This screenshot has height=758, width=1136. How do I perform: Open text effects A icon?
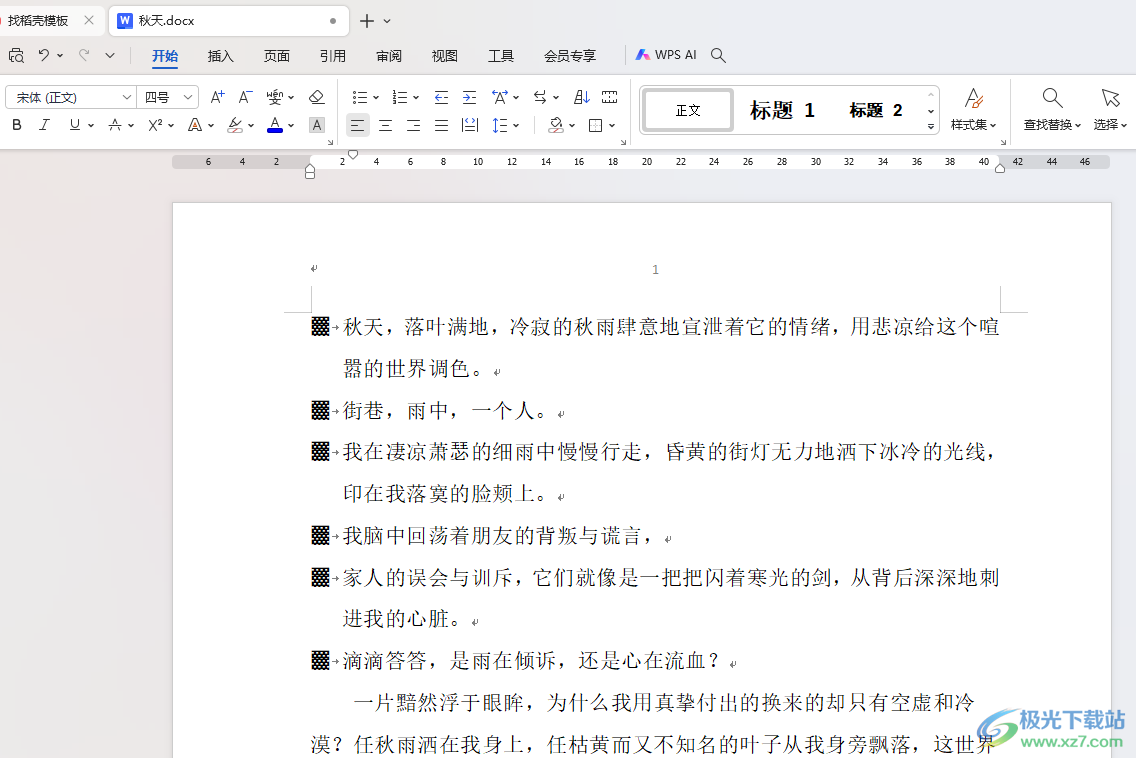195,125
